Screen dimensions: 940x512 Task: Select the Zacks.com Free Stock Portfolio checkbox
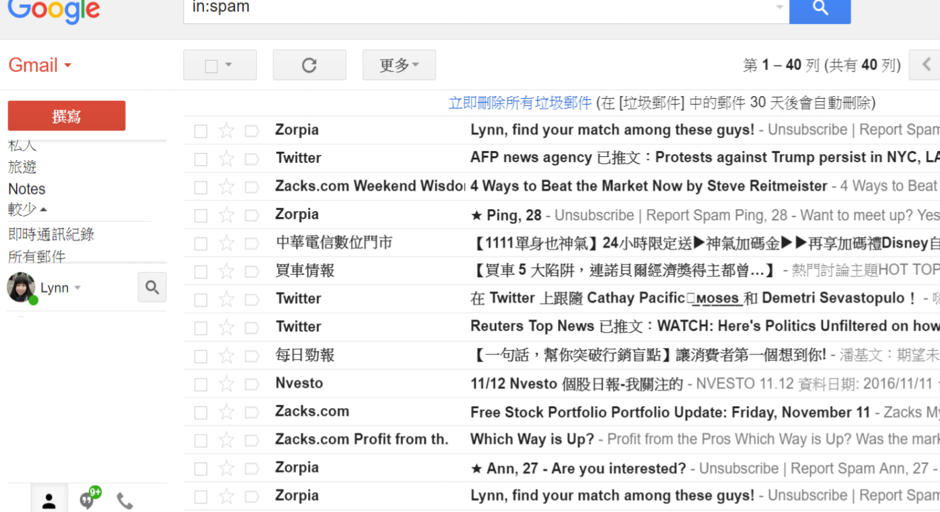point(201,412)
